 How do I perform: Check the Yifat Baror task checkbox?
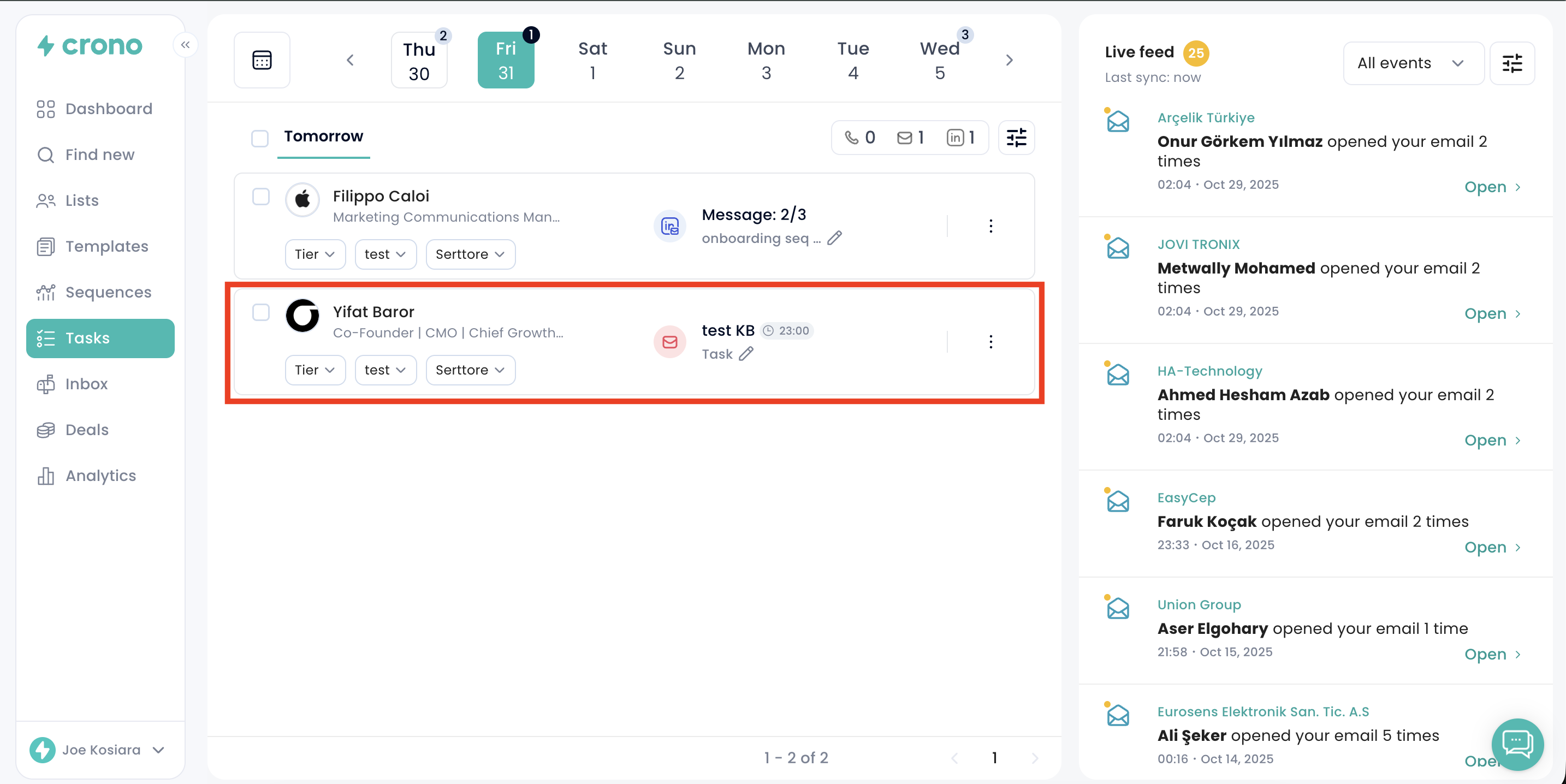coord(261,312)
